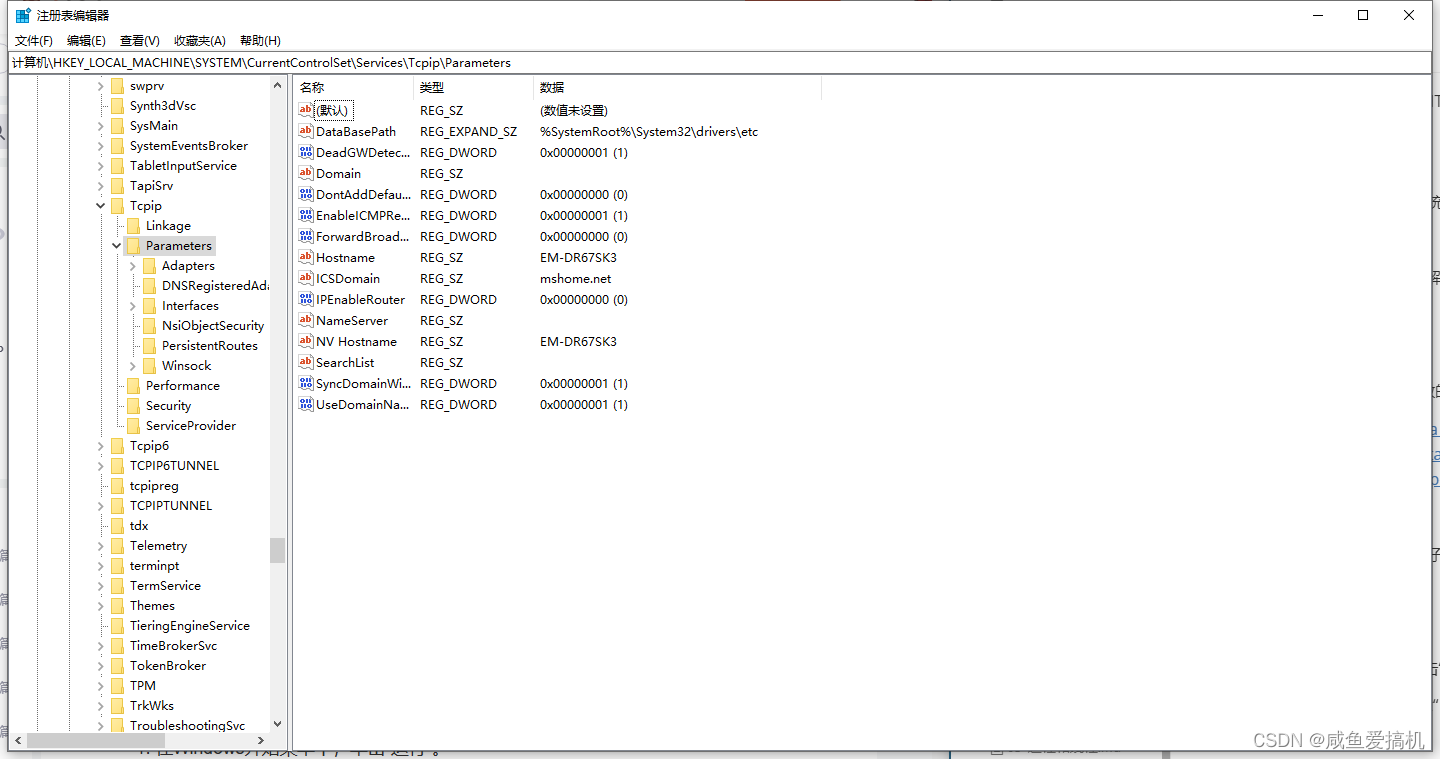
Task: Select the ICSDomain string value icon
Action: tap(306, 278)
